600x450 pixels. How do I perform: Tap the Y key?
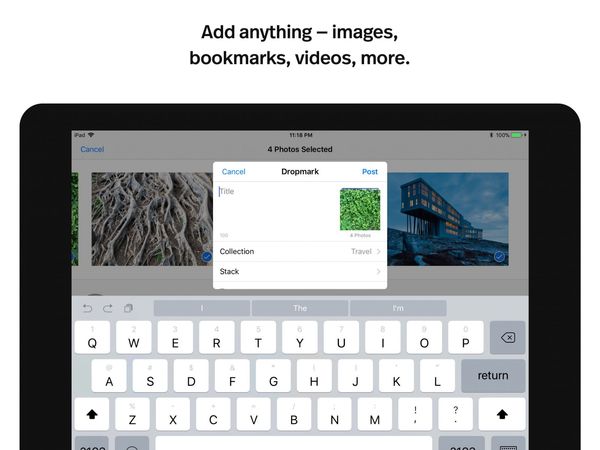(300, 338)
